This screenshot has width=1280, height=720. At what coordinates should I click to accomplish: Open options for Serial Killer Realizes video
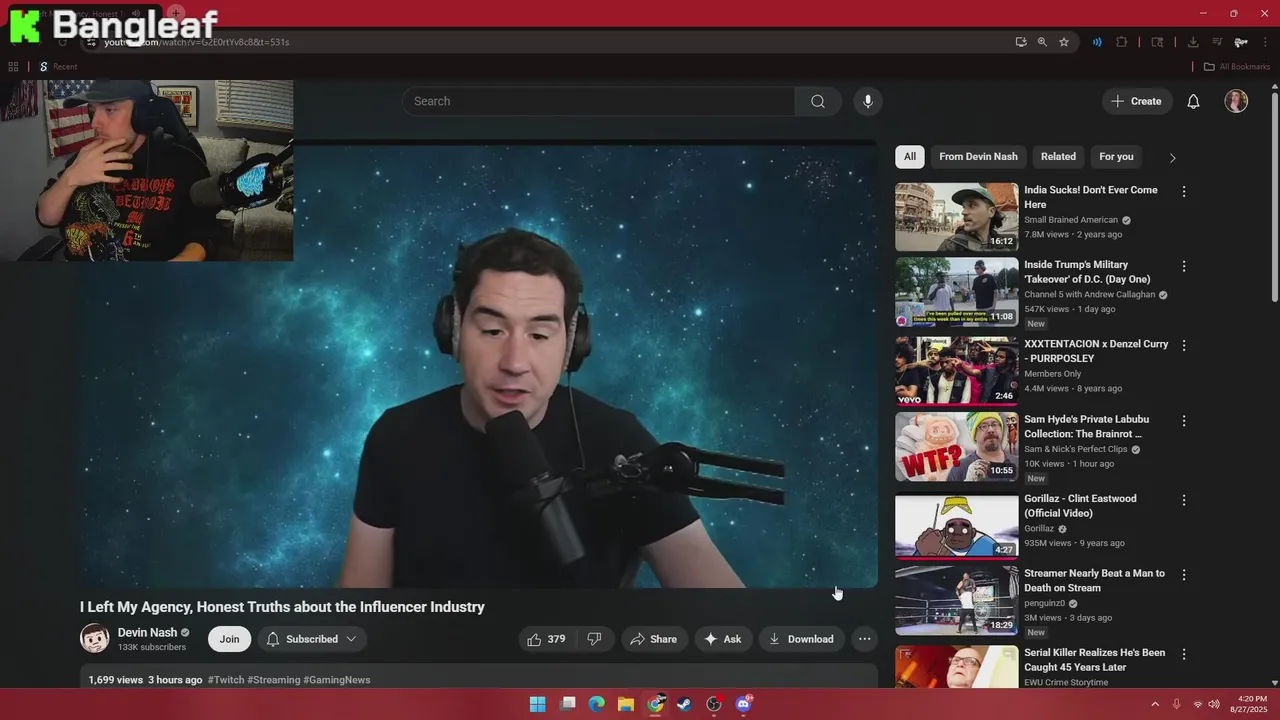pyautogui.click(x=1184, y=654)
